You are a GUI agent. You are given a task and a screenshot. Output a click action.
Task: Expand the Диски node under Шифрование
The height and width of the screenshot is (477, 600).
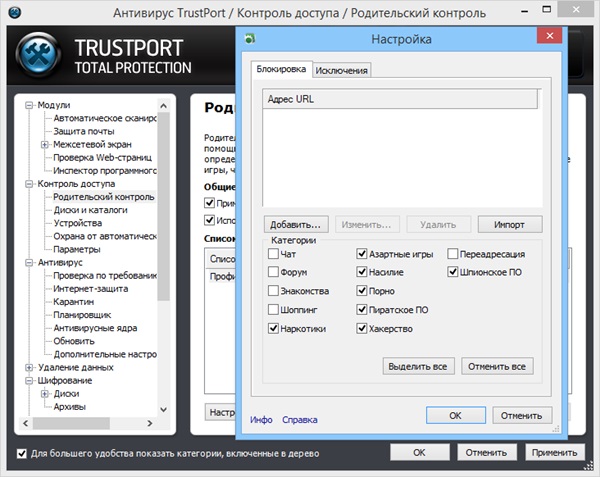pos(44,394)
